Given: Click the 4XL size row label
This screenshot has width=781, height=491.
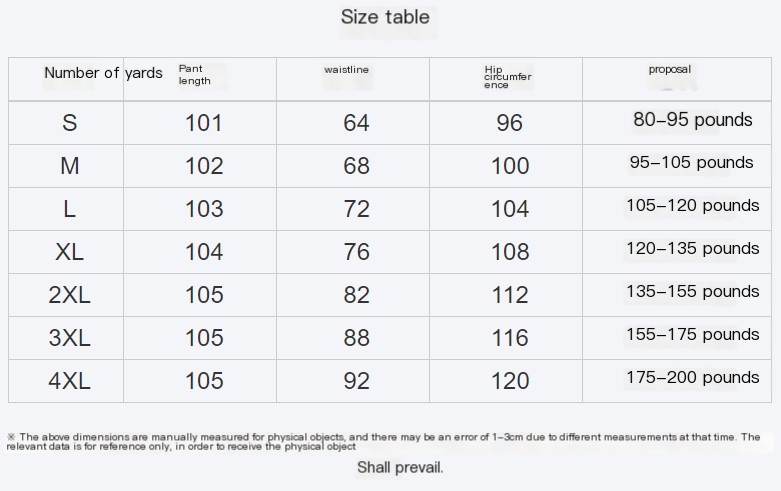Looking at the screenshot, I should tap(69, 381).
